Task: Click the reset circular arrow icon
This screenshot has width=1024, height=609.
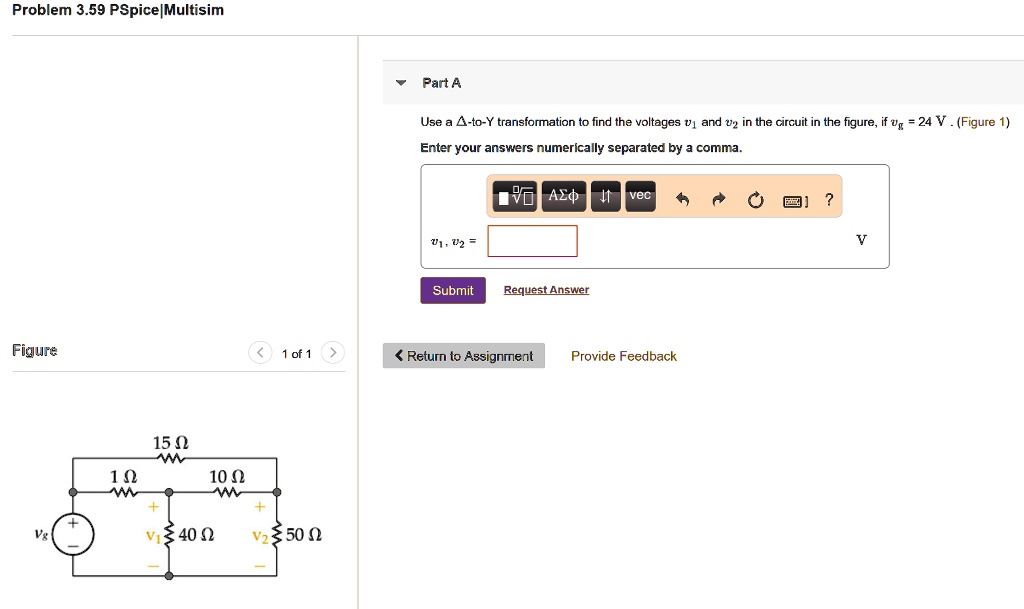Action: coord(755,198)
